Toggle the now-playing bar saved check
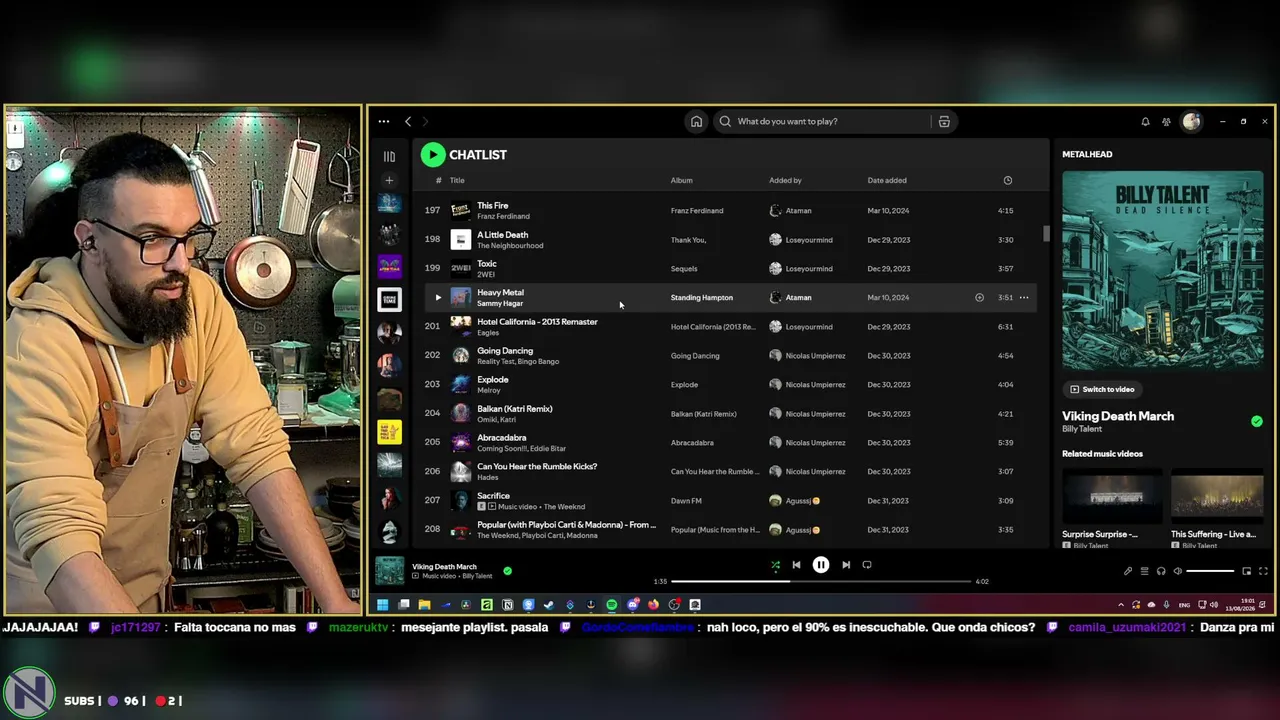 507,571
